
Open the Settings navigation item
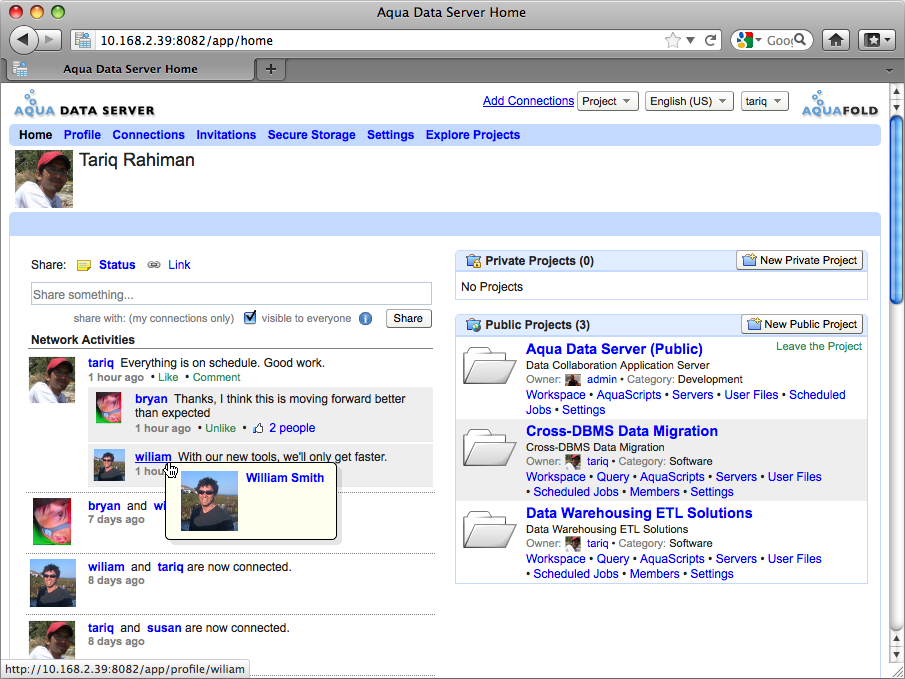tap(390, 135)
